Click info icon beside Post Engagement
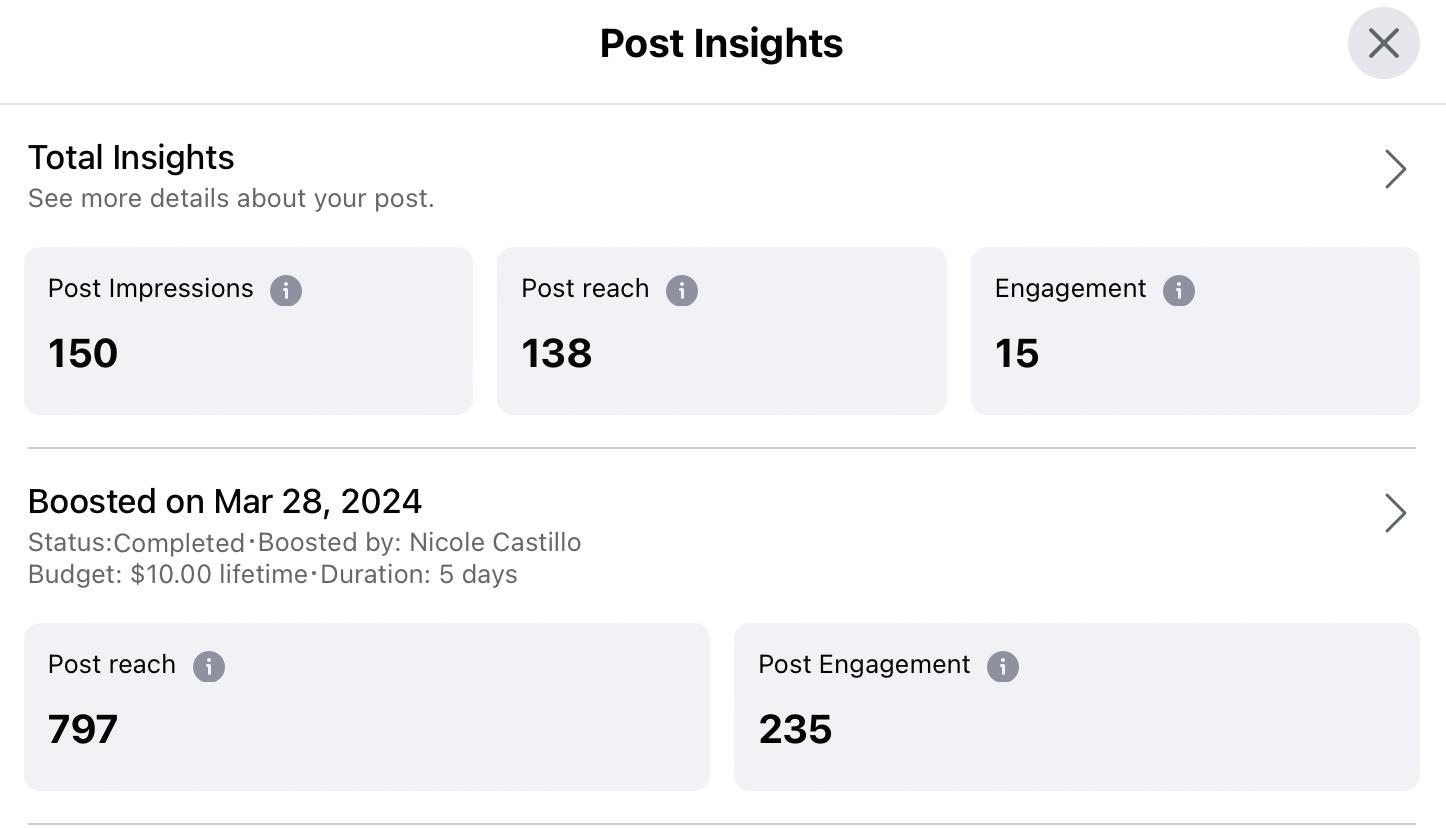1446x828 pixels. pyautogui.click(x=1002, y=666)
